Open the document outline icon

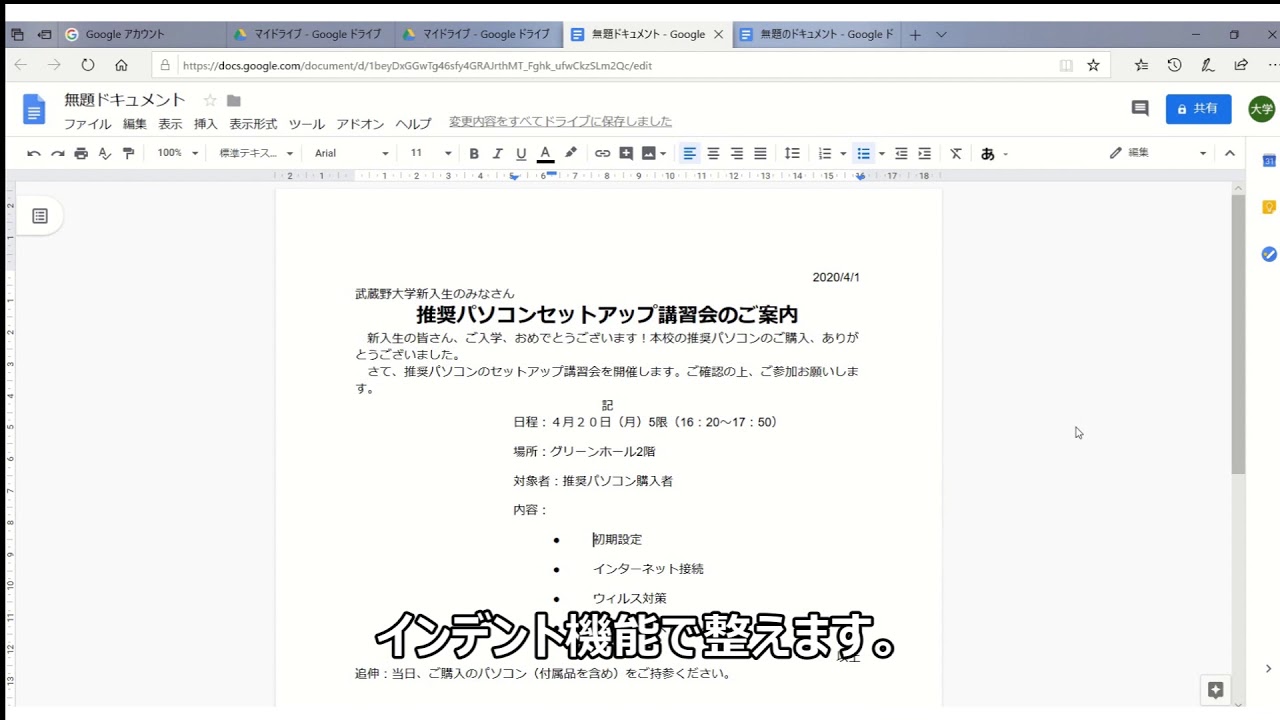pyautogui.click(x=40, y=216)
